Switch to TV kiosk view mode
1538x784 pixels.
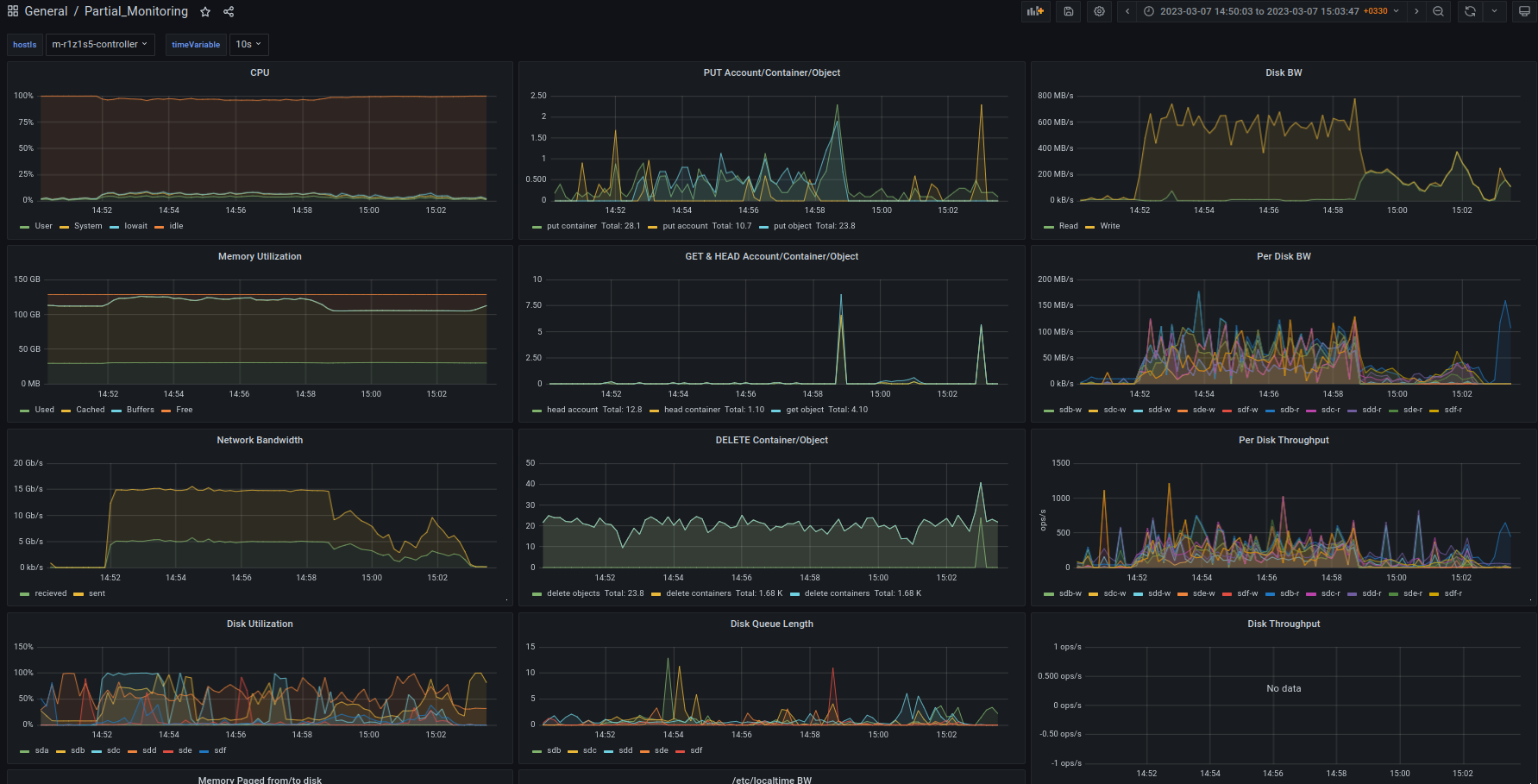1524,11
